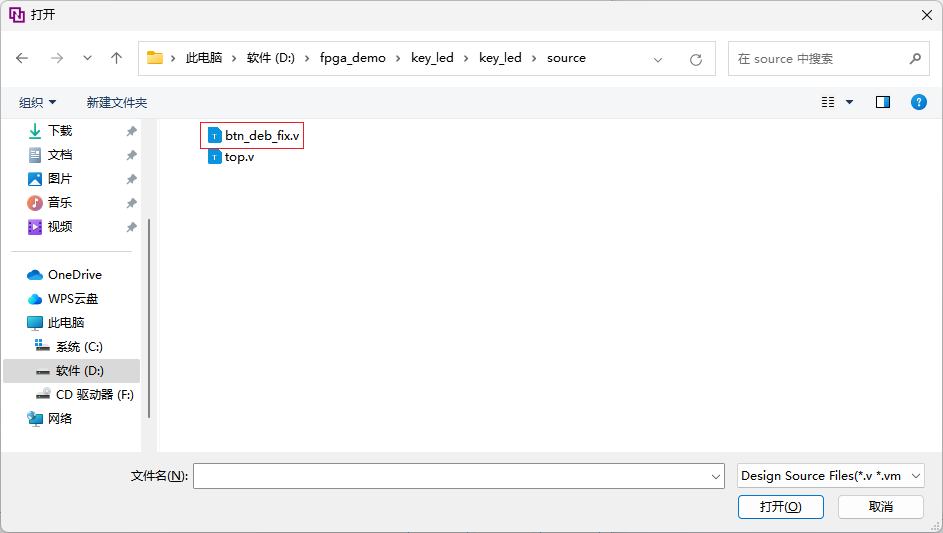Open the Design Source Files type dropdown
Image resolution: width=943 pixels, height=533 pixels.
(x=830, y=476)
